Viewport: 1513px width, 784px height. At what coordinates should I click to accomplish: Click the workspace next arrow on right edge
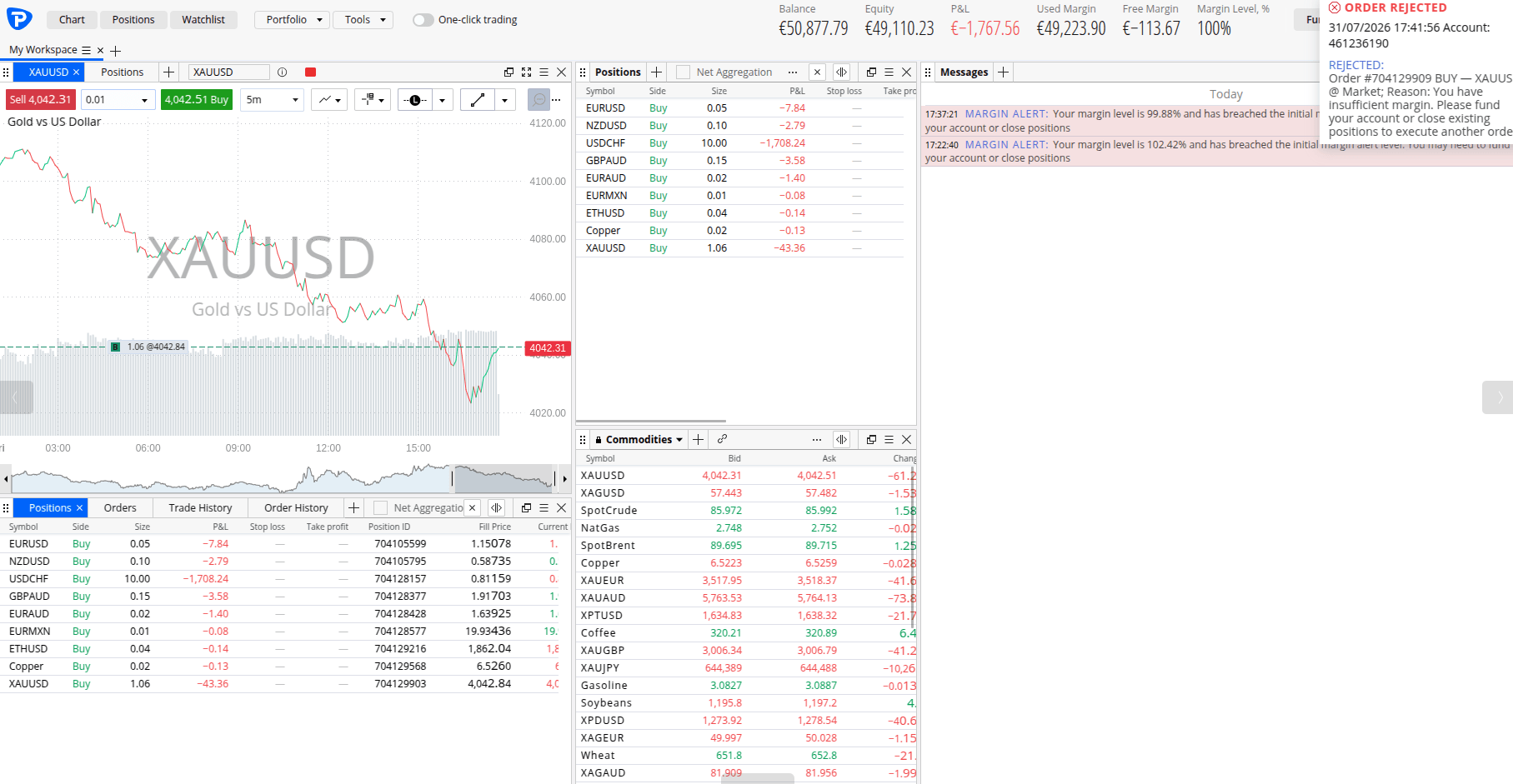click(x=1498, y=397)
